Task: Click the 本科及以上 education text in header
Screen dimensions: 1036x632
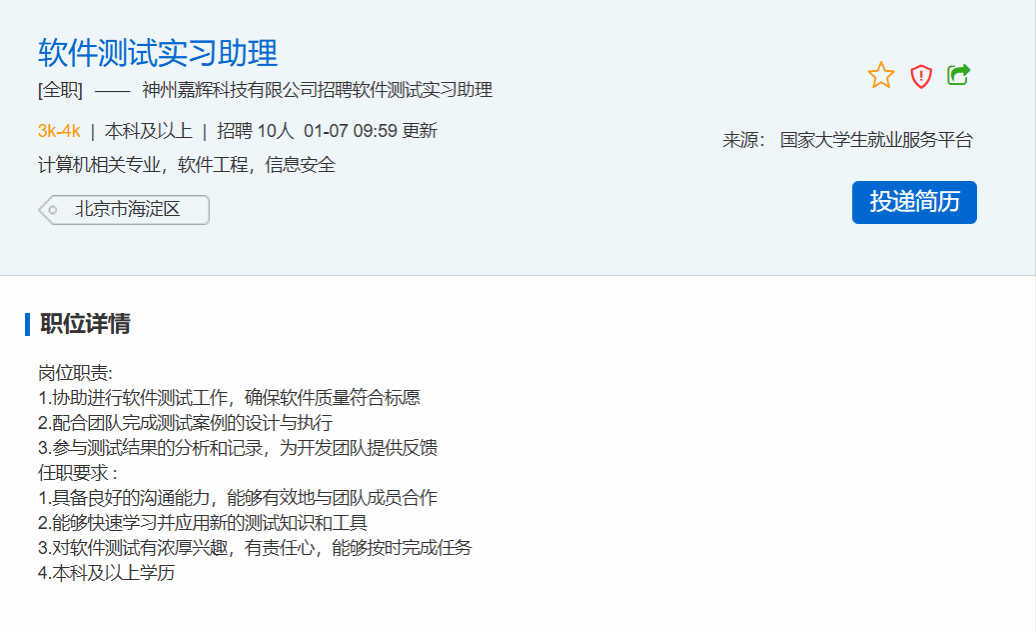Action: (x=149, y=131)
